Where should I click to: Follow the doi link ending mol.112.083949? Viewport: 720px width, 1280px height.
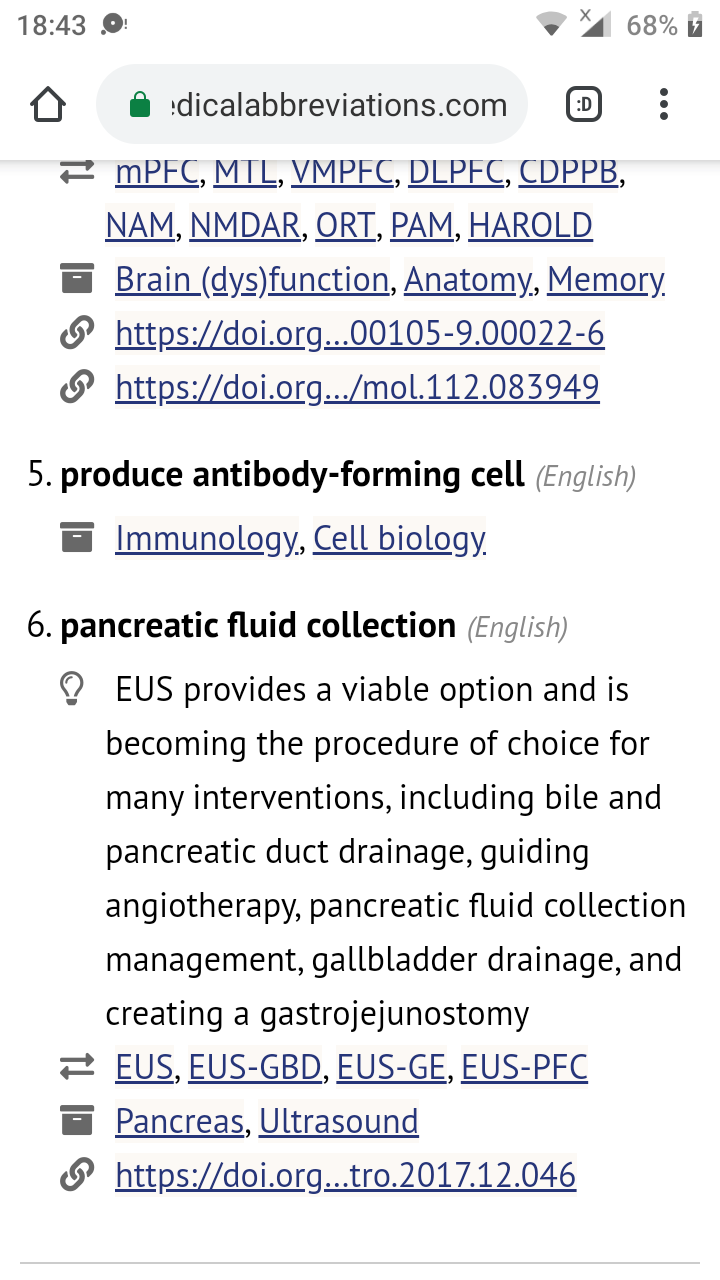point(357,386)
